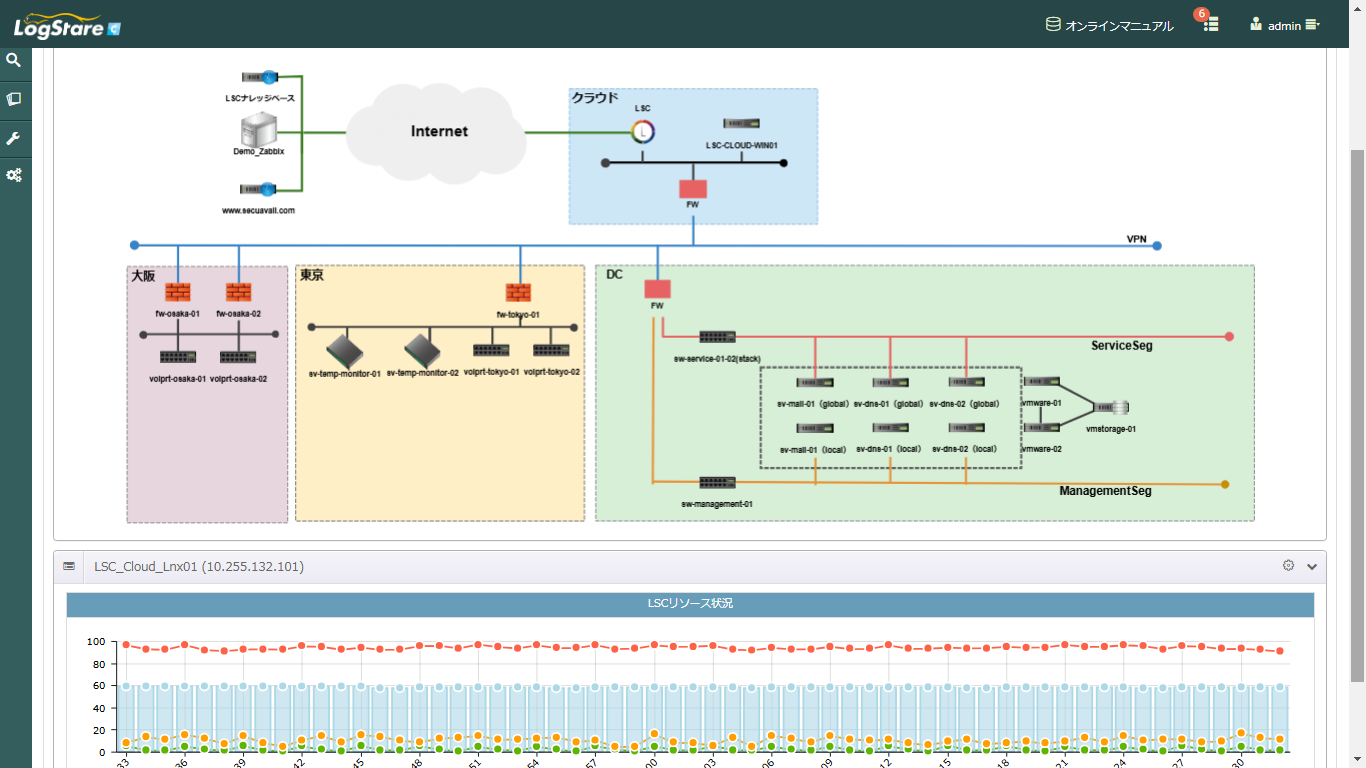Select the vmstorage-01 storage icon
The image size is (1366, 768).
point(1111,408)
